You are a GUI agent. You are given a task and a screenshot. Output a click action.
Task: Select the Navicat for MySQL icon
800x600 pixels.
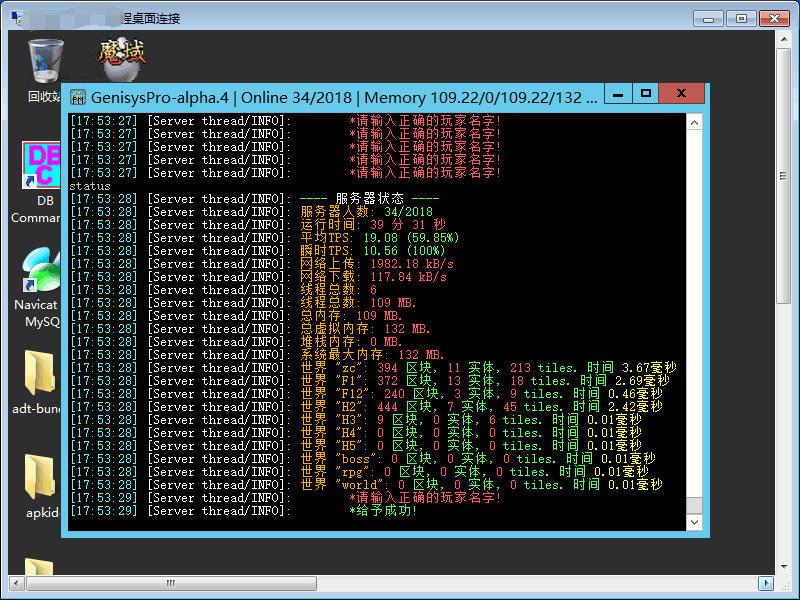click(40, 275)
